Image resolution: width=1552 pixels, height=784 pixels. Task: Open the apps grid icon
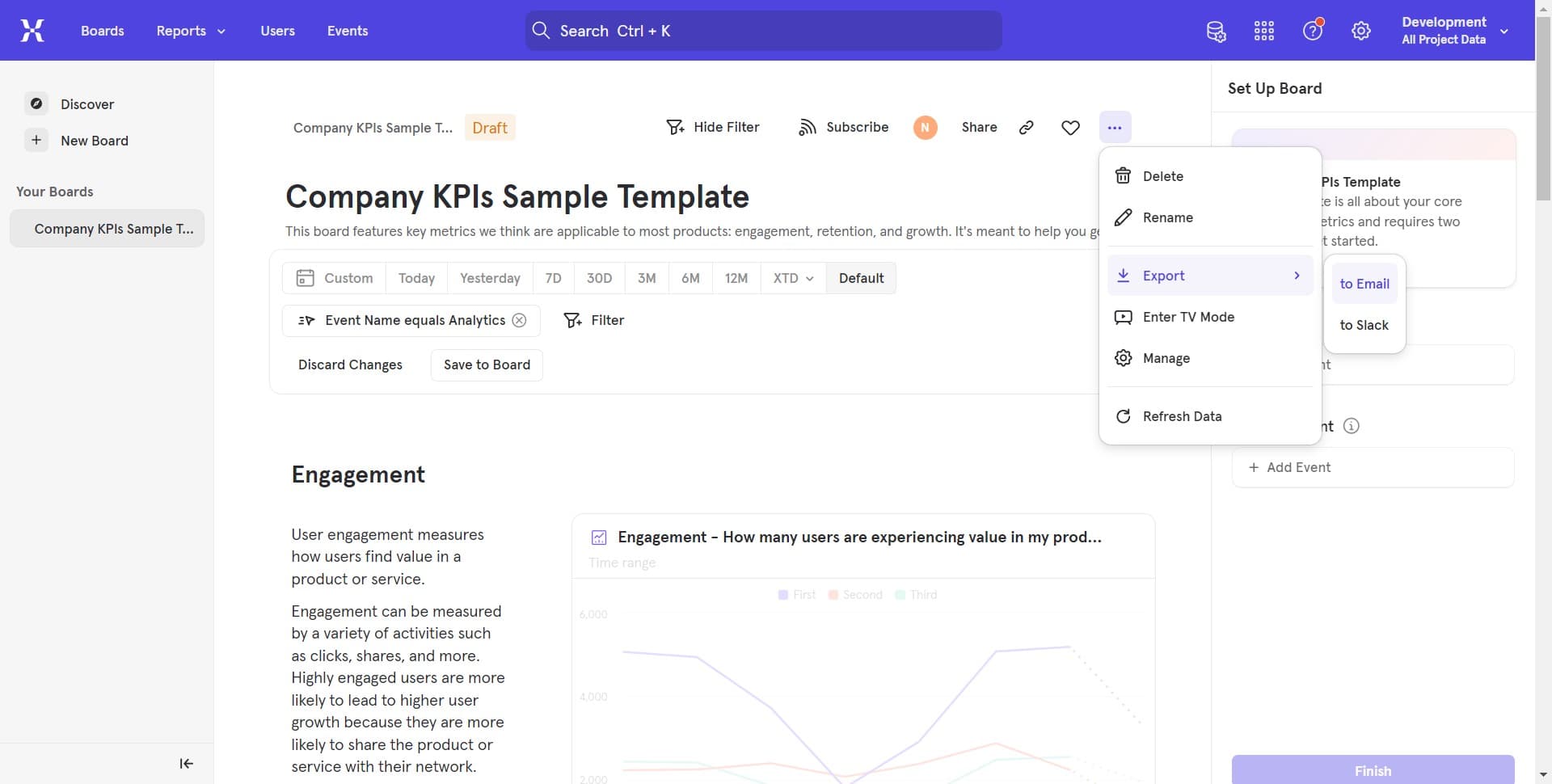click(x=1263, y=30)
